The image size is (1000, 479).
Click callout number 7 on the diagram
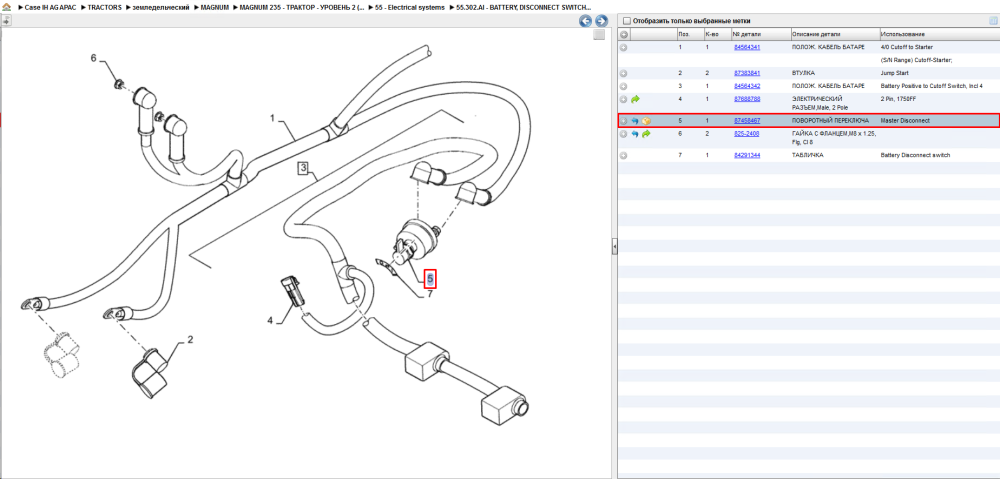pyautogui.click(x=429, y=294)
